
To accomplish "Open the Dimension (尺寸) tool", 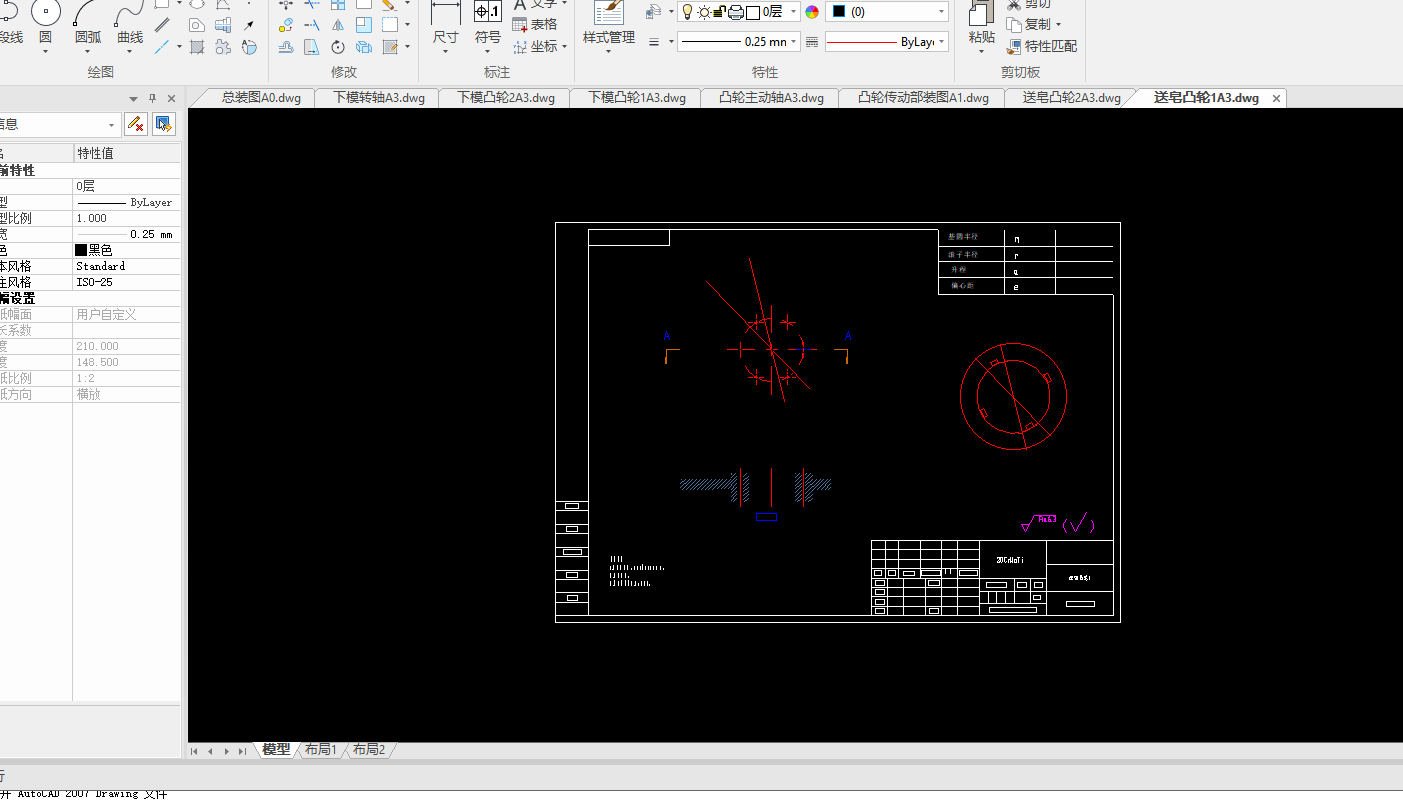I will tap(445, 22).
